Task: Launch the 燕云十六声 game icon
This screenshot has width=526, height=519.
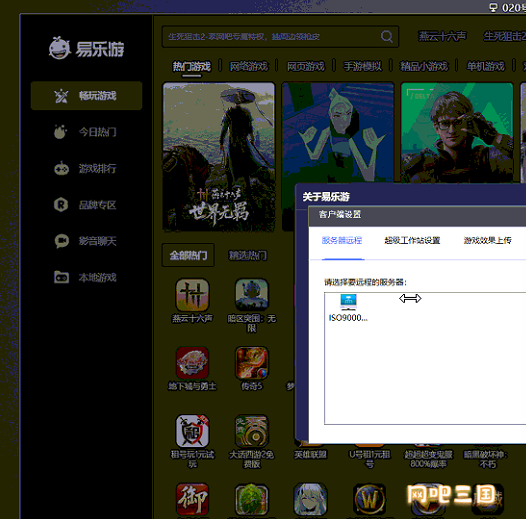Action: click(192, 295)
